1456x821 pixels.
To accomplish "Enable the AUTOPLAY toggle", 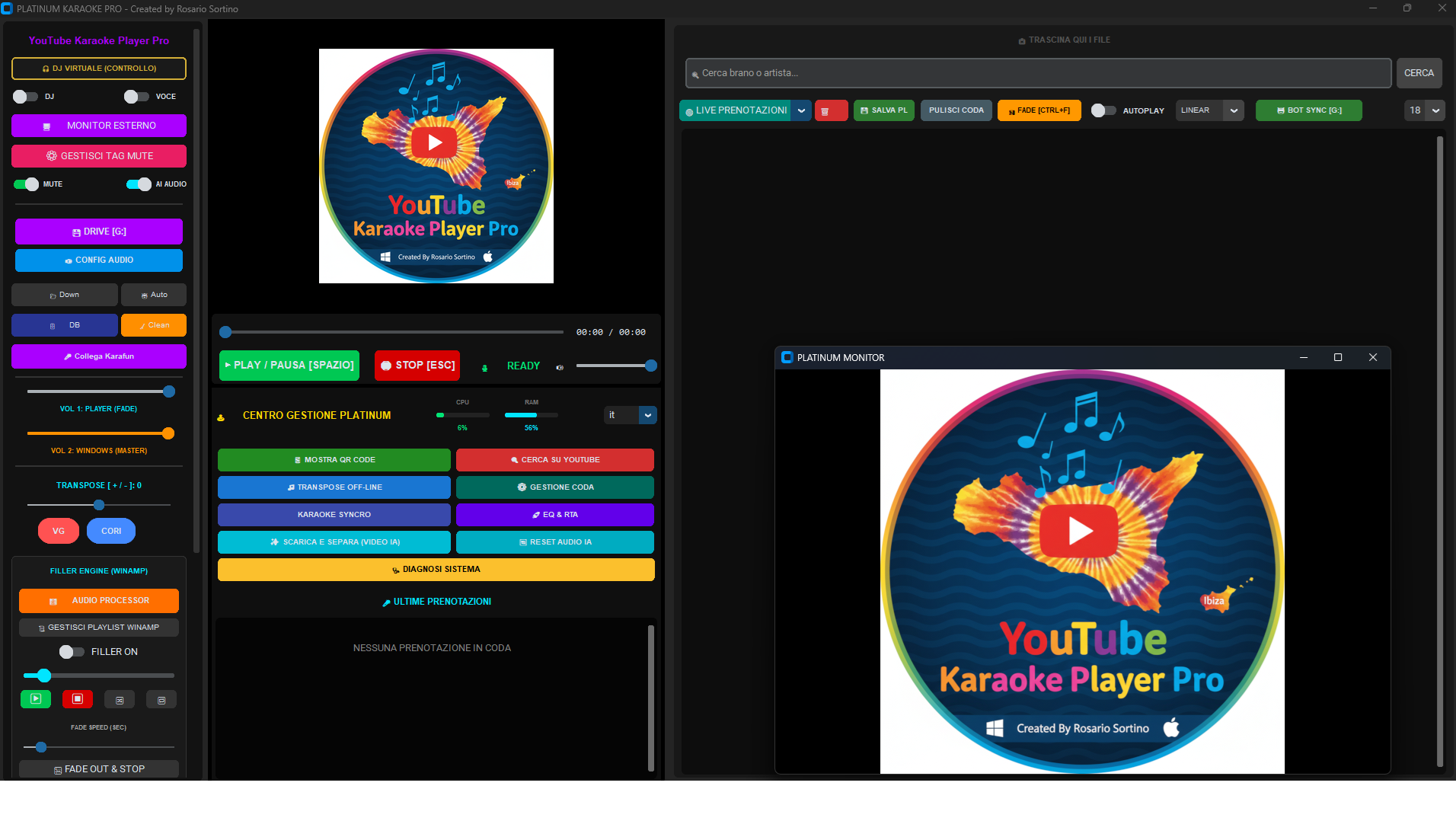I will coord(1102,110).
